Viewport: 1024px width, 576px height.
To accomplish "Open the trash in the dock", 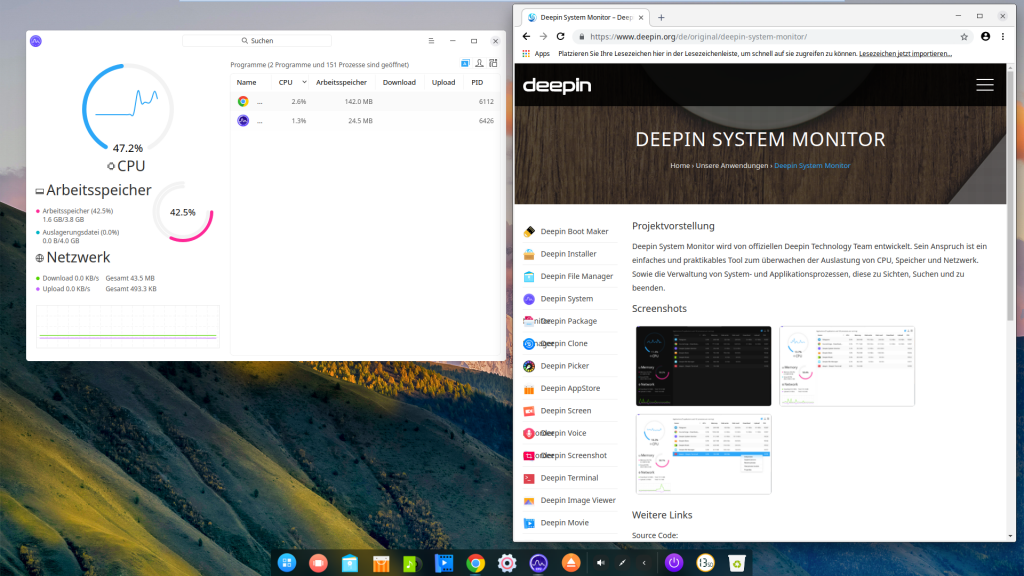I will pyautogui.click(x=736, y=563).
